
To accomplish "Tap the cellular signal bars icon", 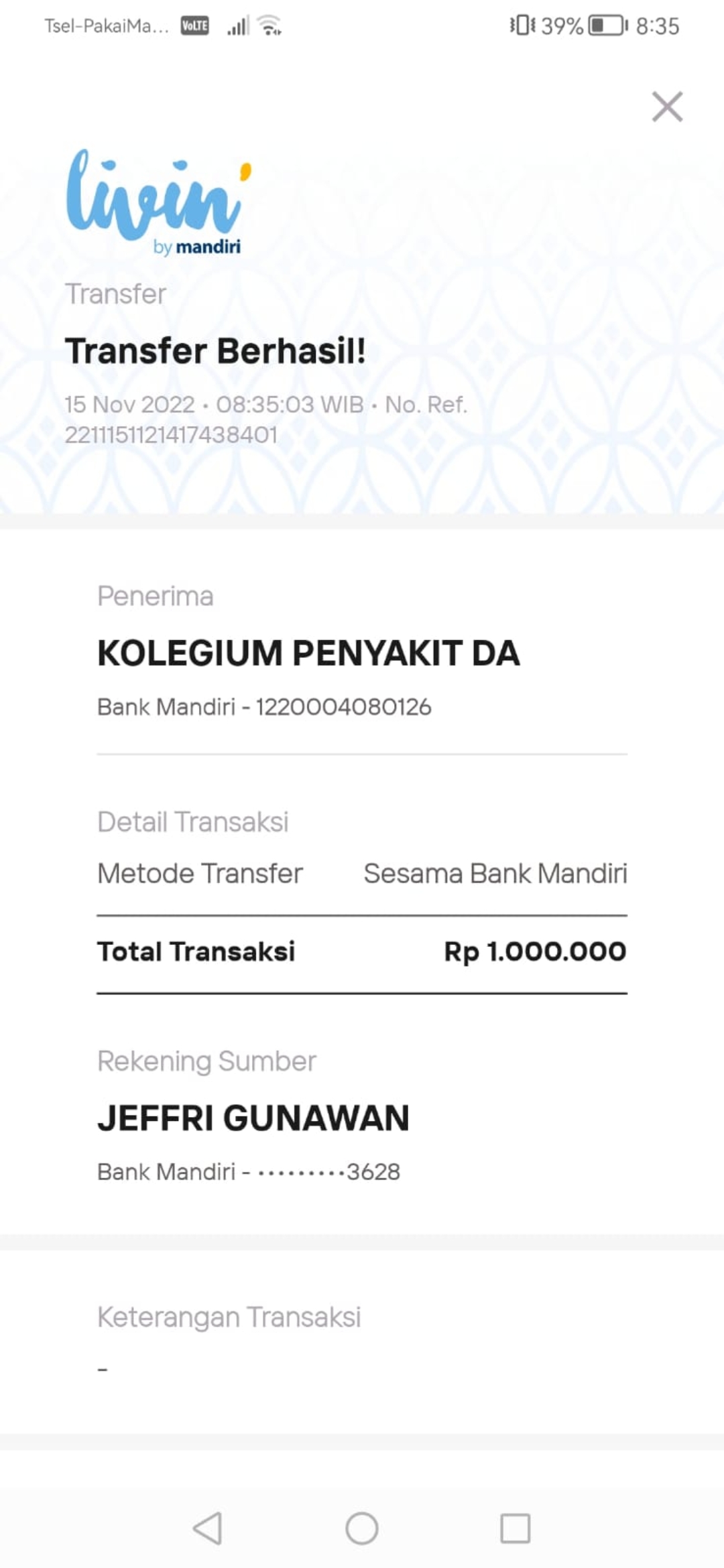I will click(237, 26).
